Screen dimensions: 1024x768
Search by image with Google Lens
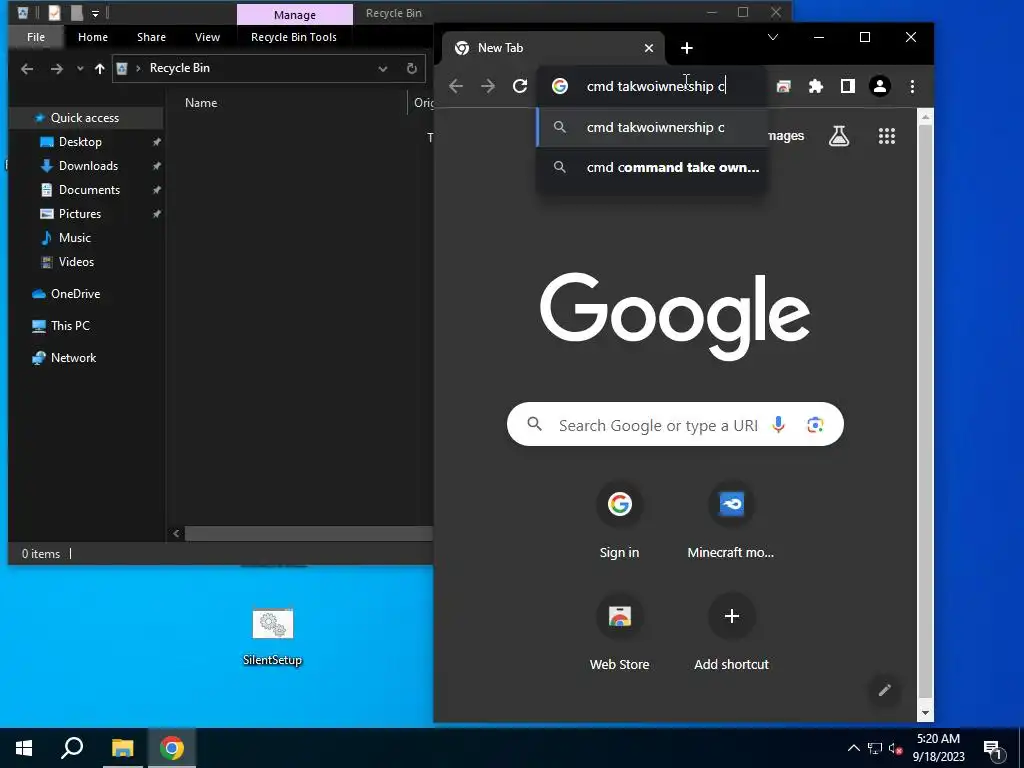coord(815,424)
